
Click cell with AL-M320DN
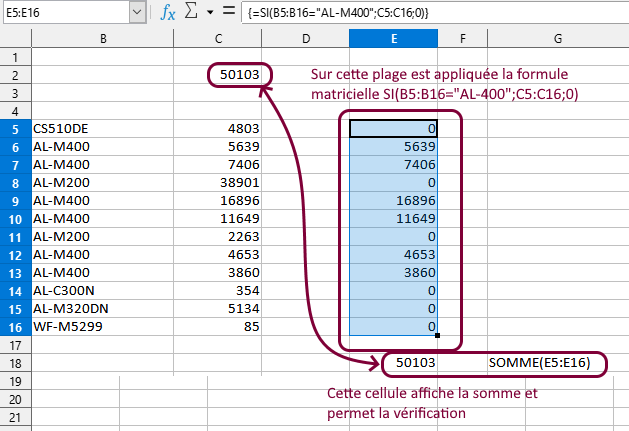coord(103,309)
